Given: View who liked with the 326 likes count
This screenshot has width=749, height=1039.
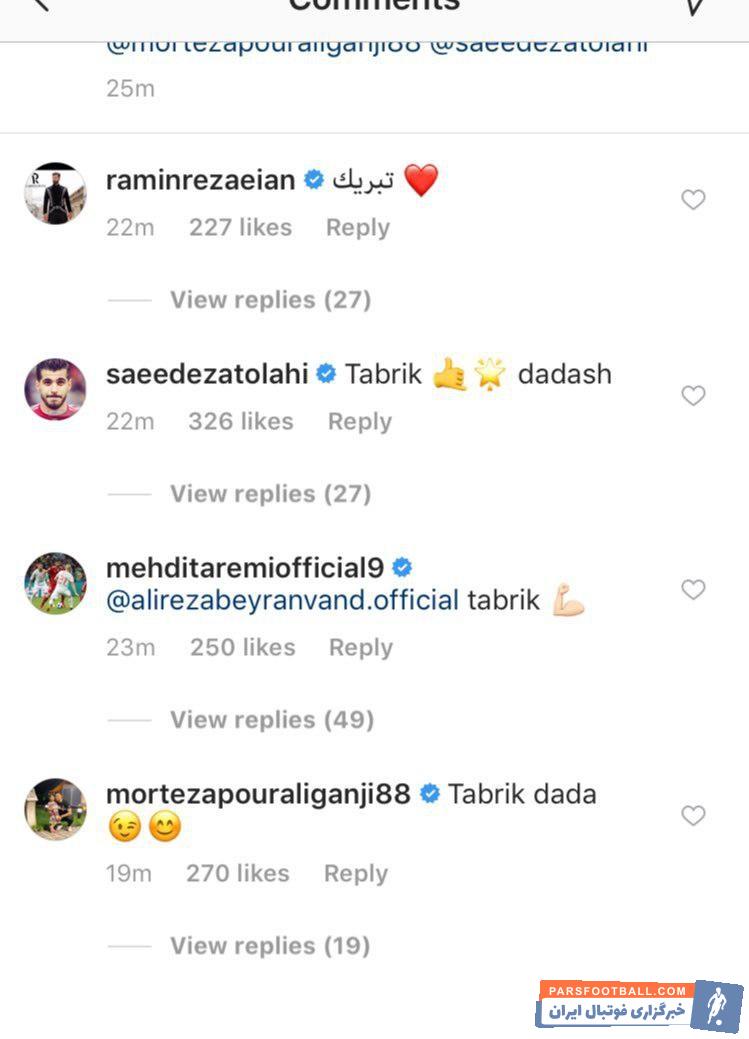Looking at the screenshot, I should 240,421.
